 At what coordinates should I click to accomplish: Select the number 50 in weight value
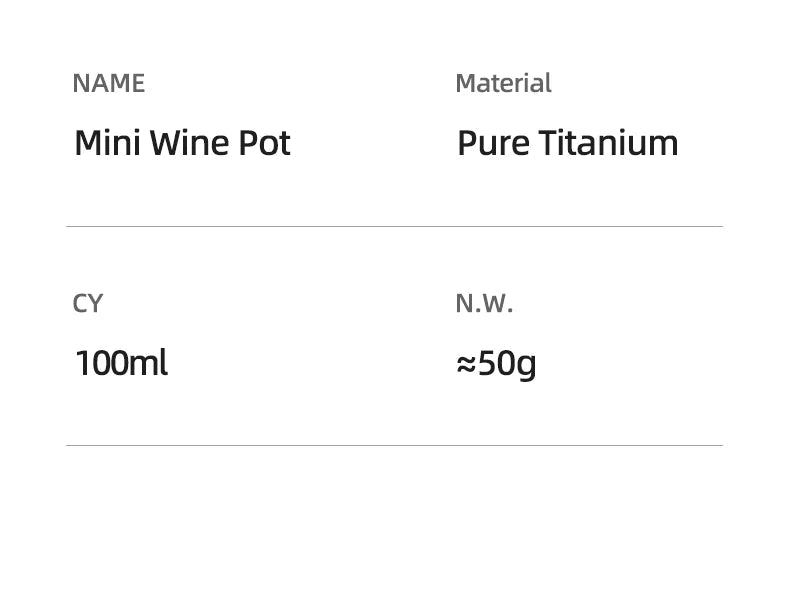[x=495, y=363]
